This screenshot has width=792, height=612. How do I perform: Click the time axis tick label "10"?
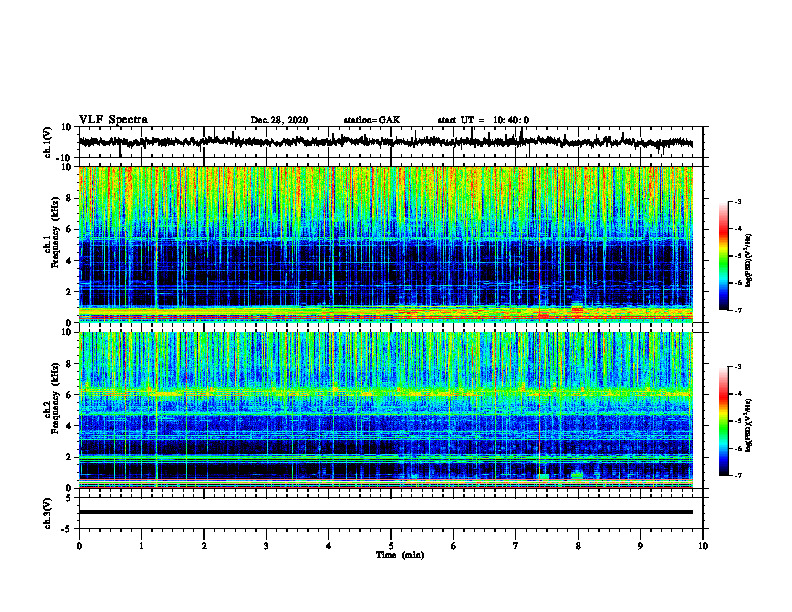click(703, 546)
